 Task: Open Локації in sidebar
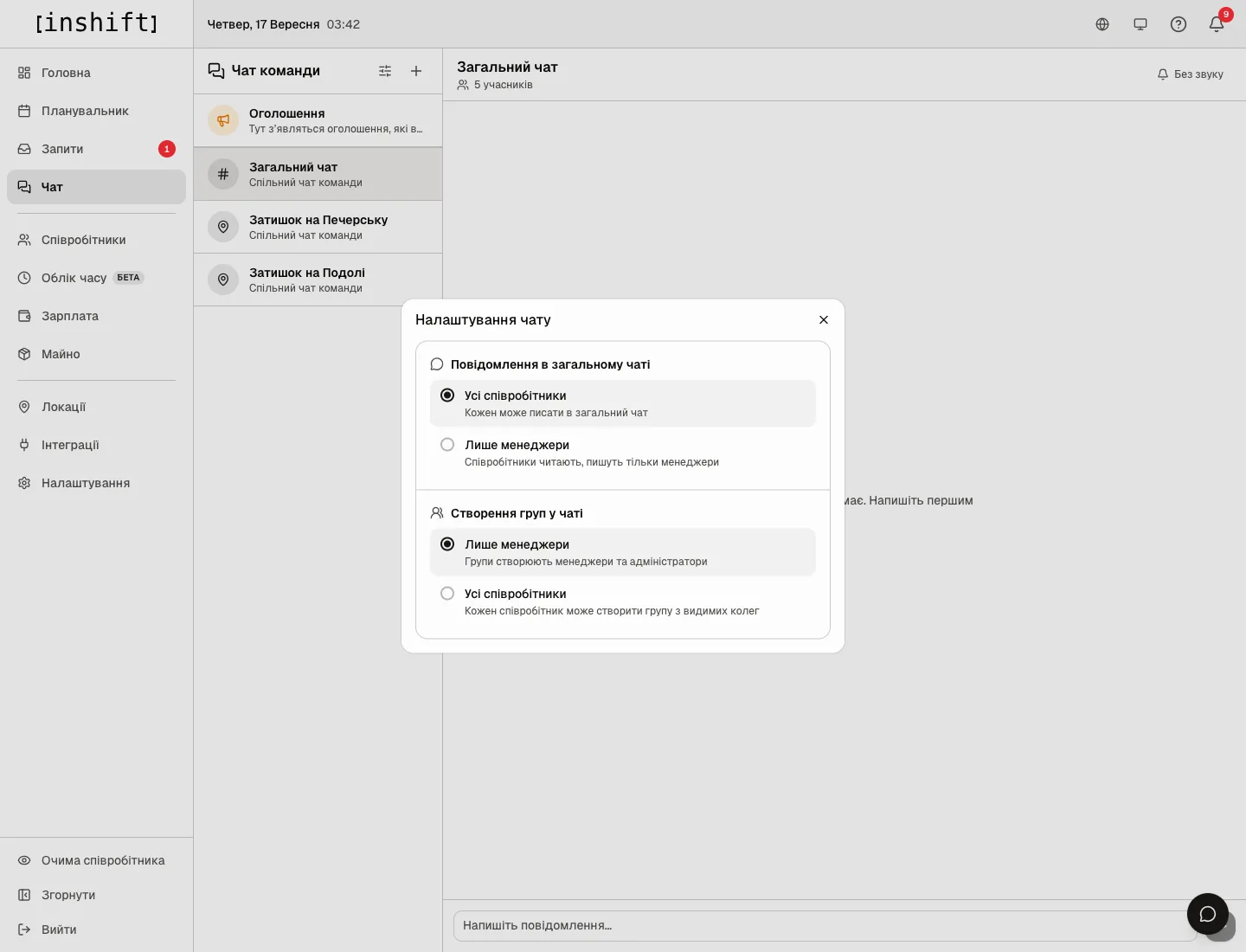(x=96, y=407)
